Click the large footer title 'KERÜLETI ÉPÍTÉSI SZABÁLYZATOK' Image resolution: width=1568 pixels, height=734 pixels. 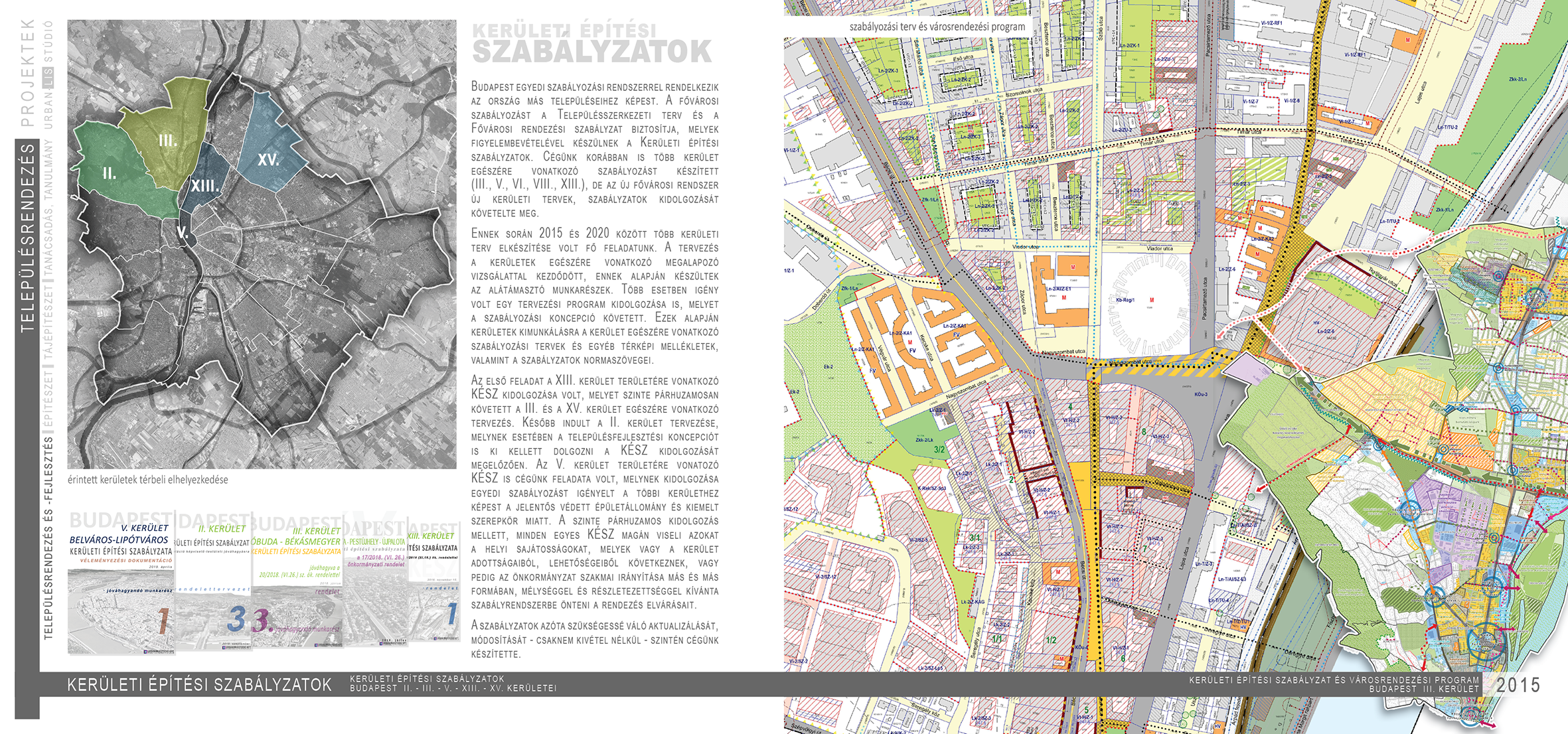click(199, 685)
